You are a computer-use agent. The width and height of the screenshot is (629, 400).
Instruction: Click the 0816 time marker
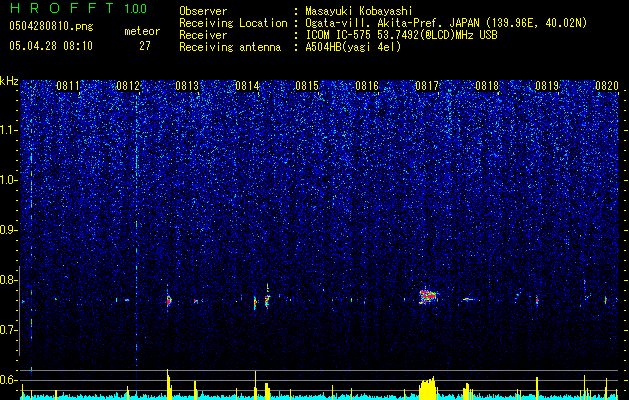tap(367, 86)
